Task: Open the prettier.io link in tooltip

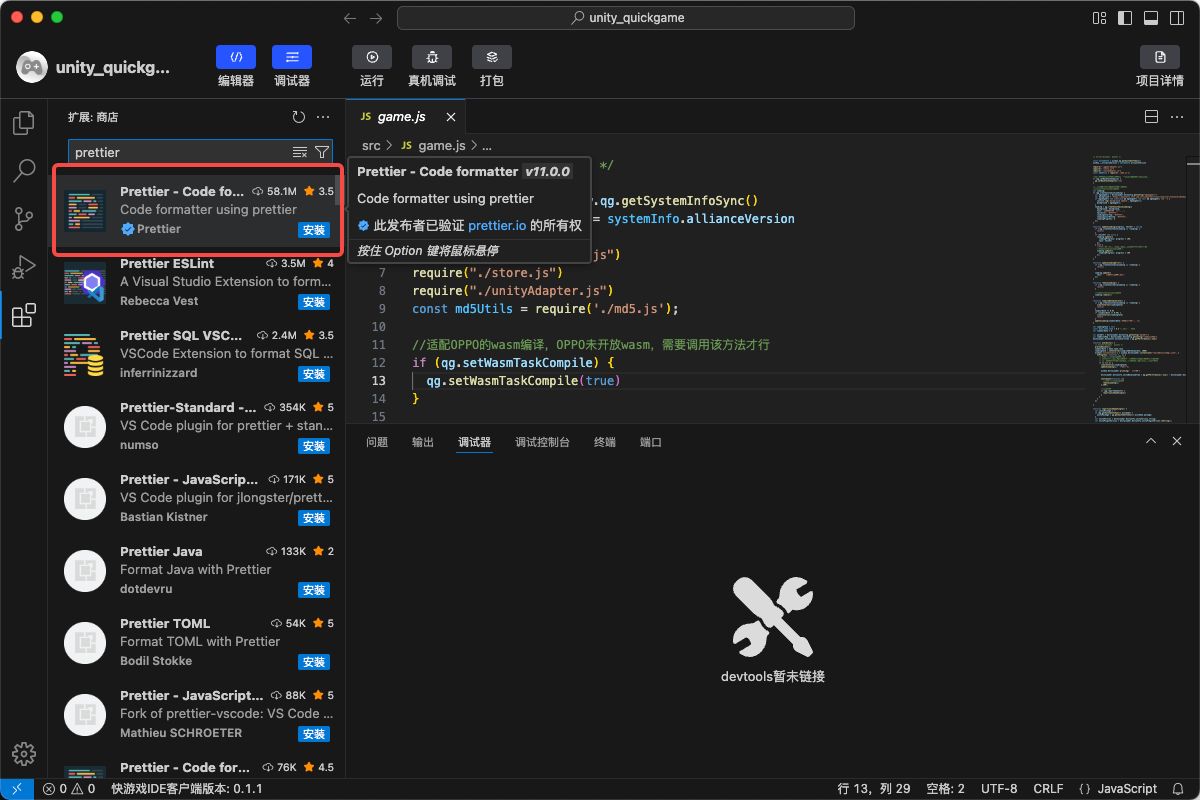Action: [497, 226]
